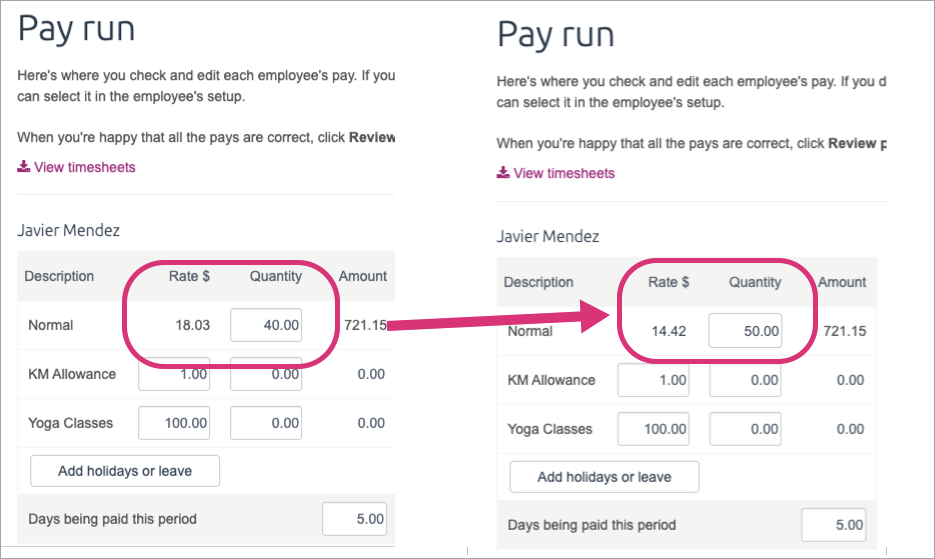Open the View timesheets link in left panel

click(84, 167)
